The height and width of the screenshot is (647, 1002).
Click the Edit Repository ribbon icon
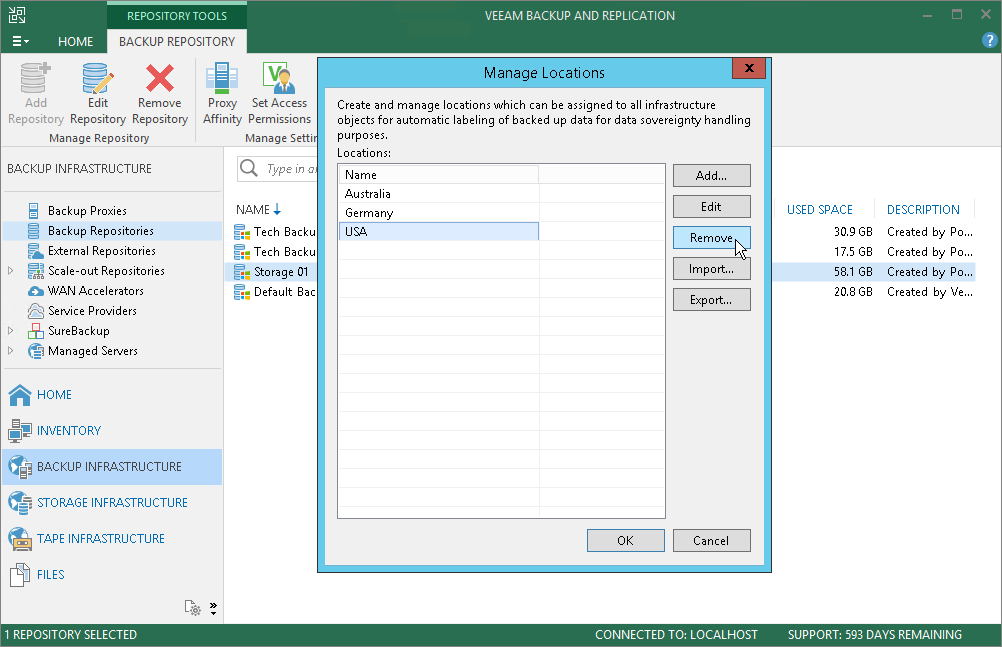[x=98, y=78]
